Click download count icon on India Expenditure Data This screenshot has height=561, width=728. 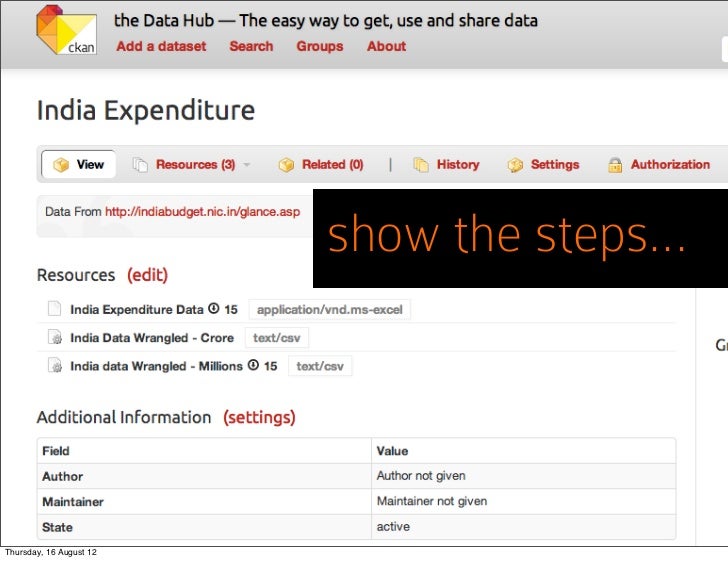[214, 308]
